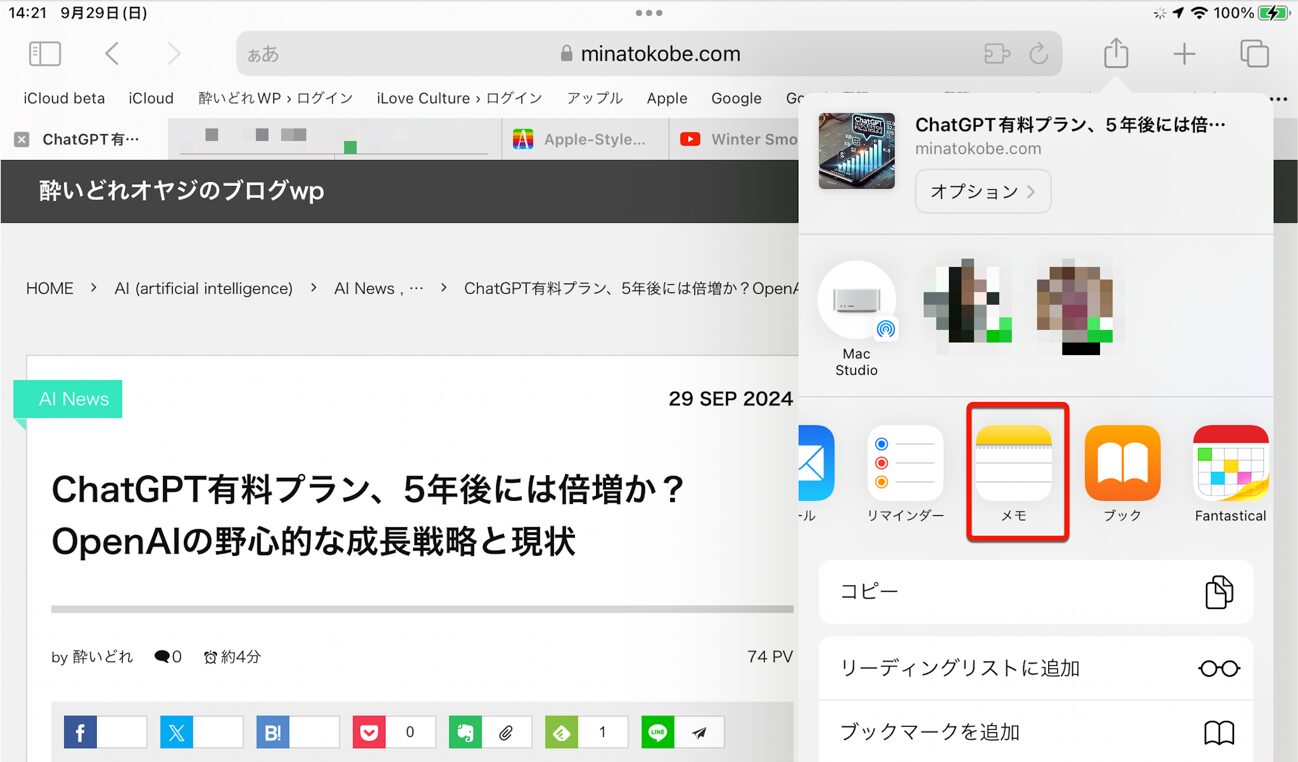The image size is (1298, 762).
Task: Open the Apple bookmark
Action: [x=667, y=98]
